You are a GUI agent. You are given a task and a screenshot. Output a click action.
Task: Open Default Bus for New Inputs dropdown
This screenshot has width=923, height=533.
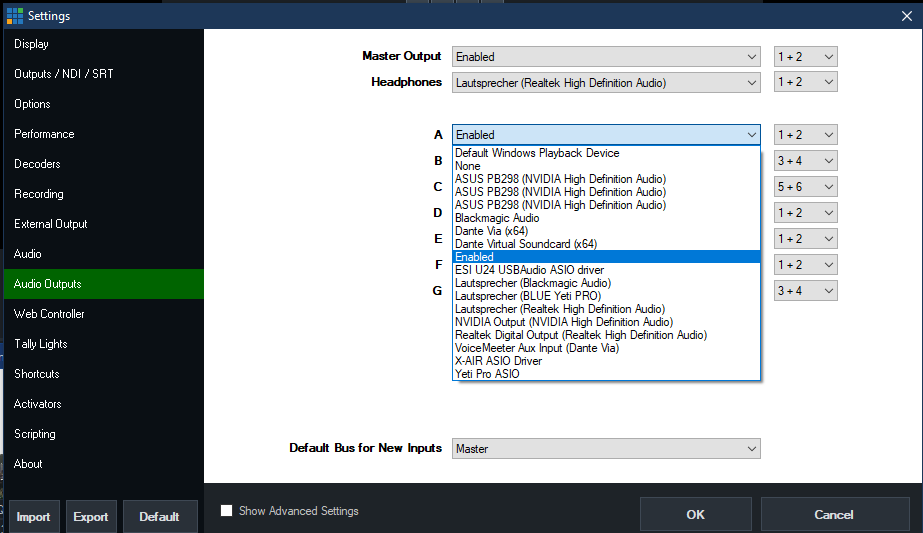click(605, 449)
